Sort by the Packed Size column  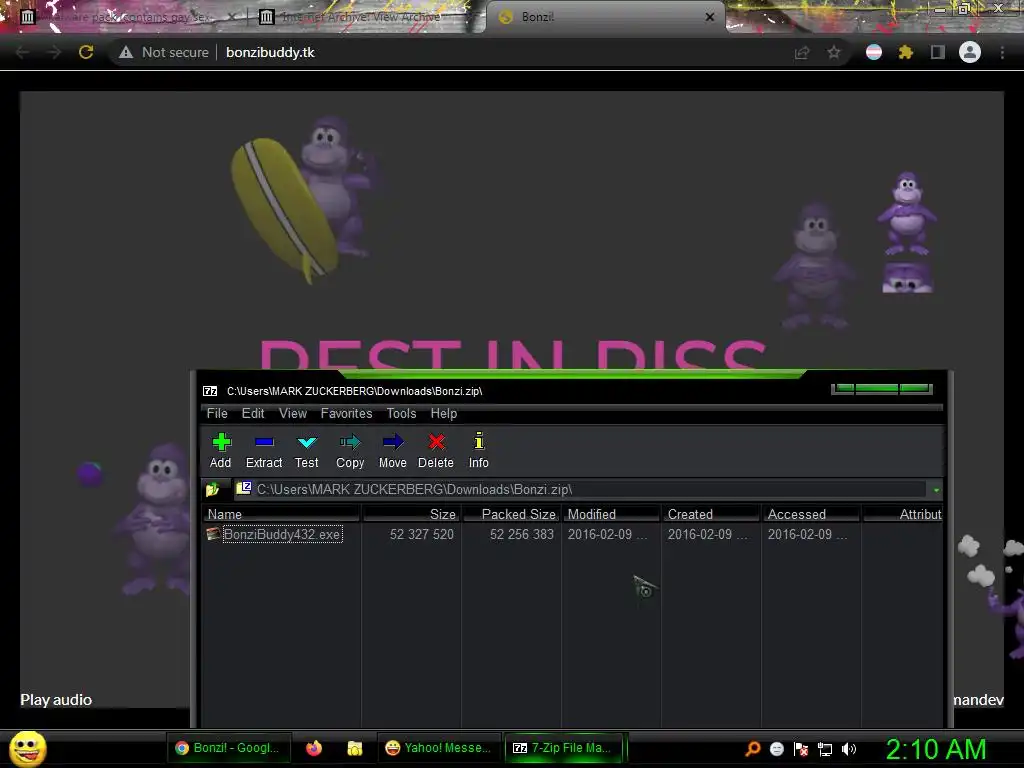(511, 514)
